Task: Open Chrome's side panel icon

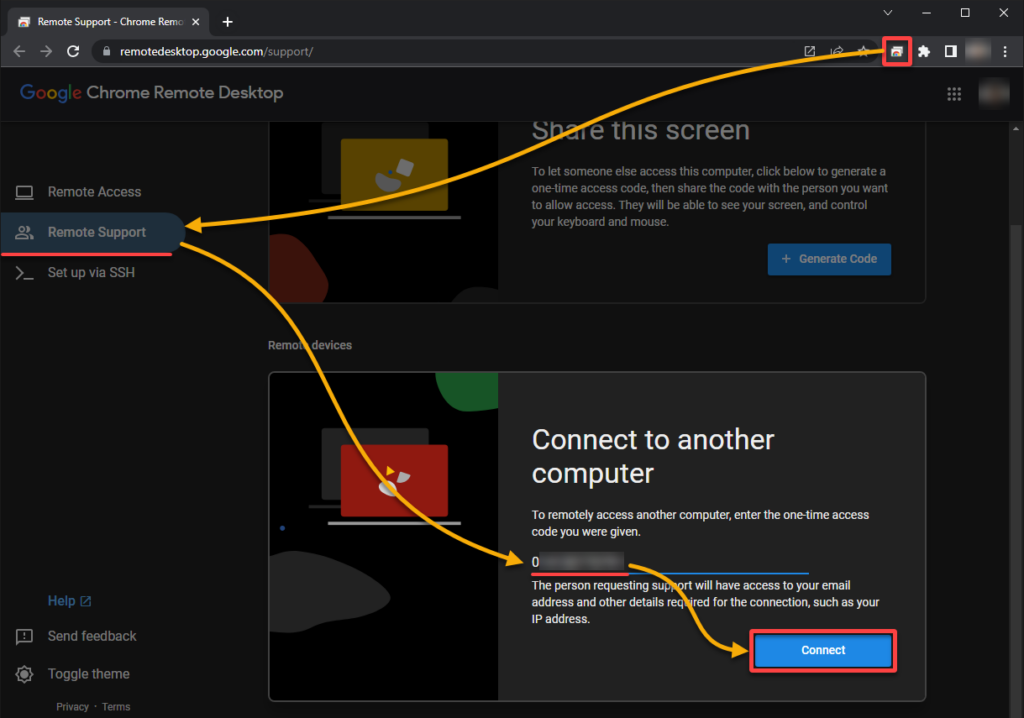Action: click(950, 51)
